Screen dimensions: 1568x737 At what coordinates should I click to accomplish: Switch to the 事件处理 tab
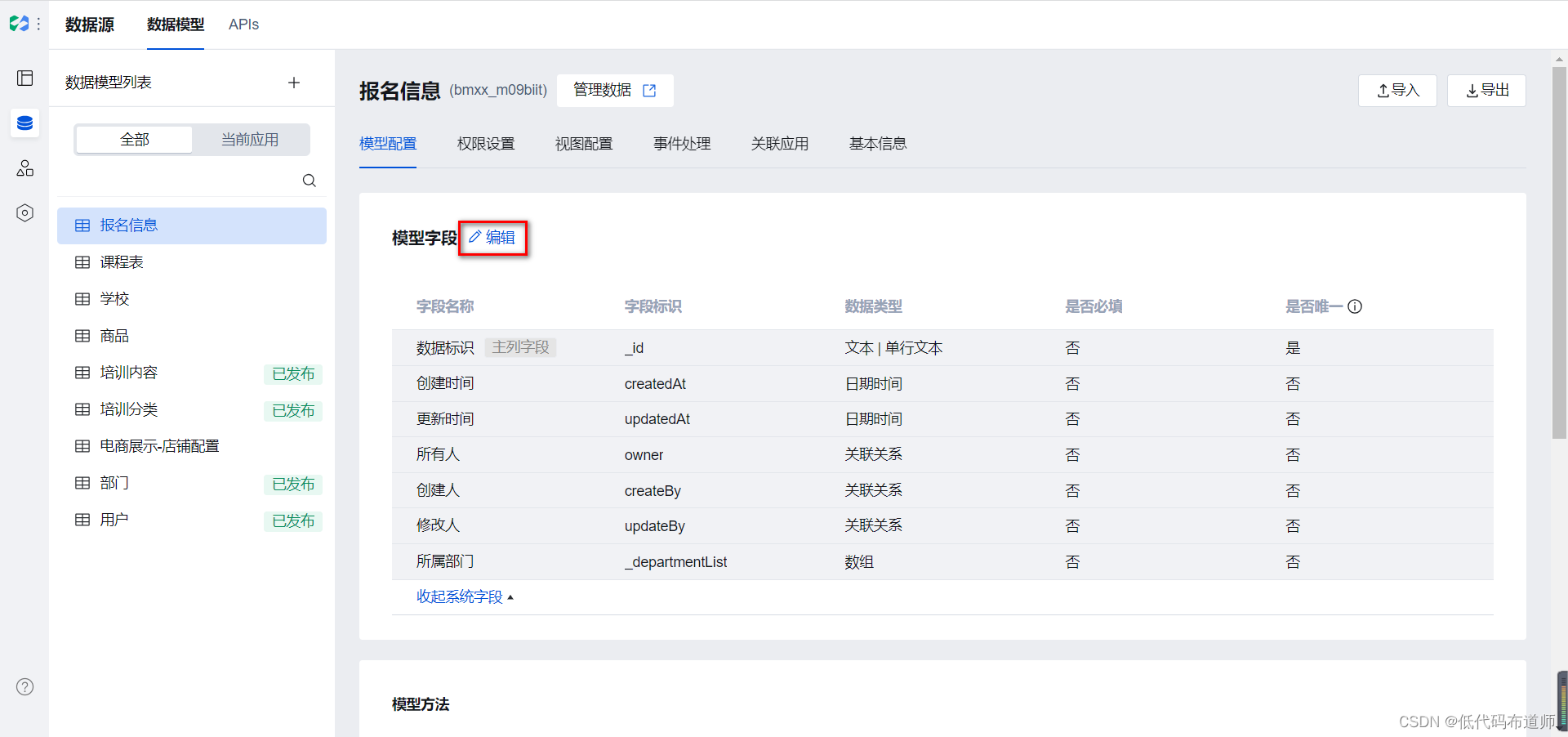682,144
